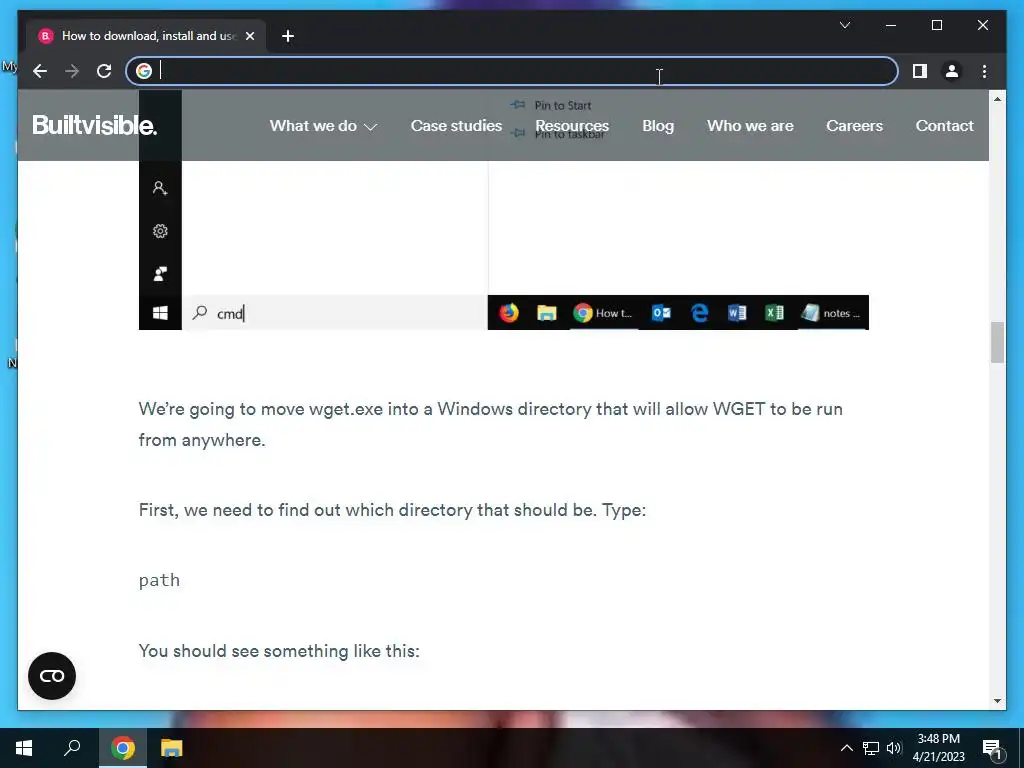Screen dimensions: 1024x768
Task: Expand the 'What we do' menu
Action: pos(323,126)
